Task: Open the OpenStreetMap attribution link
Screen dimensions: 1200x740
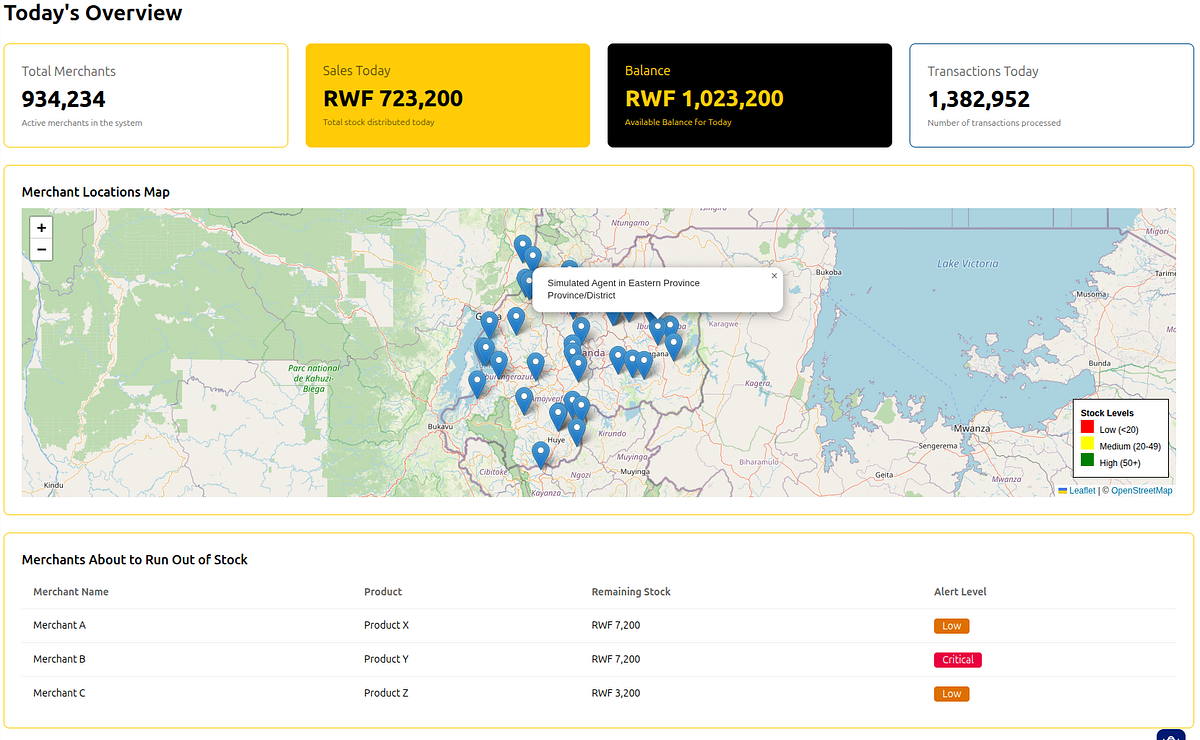Action: point(1141,490)
